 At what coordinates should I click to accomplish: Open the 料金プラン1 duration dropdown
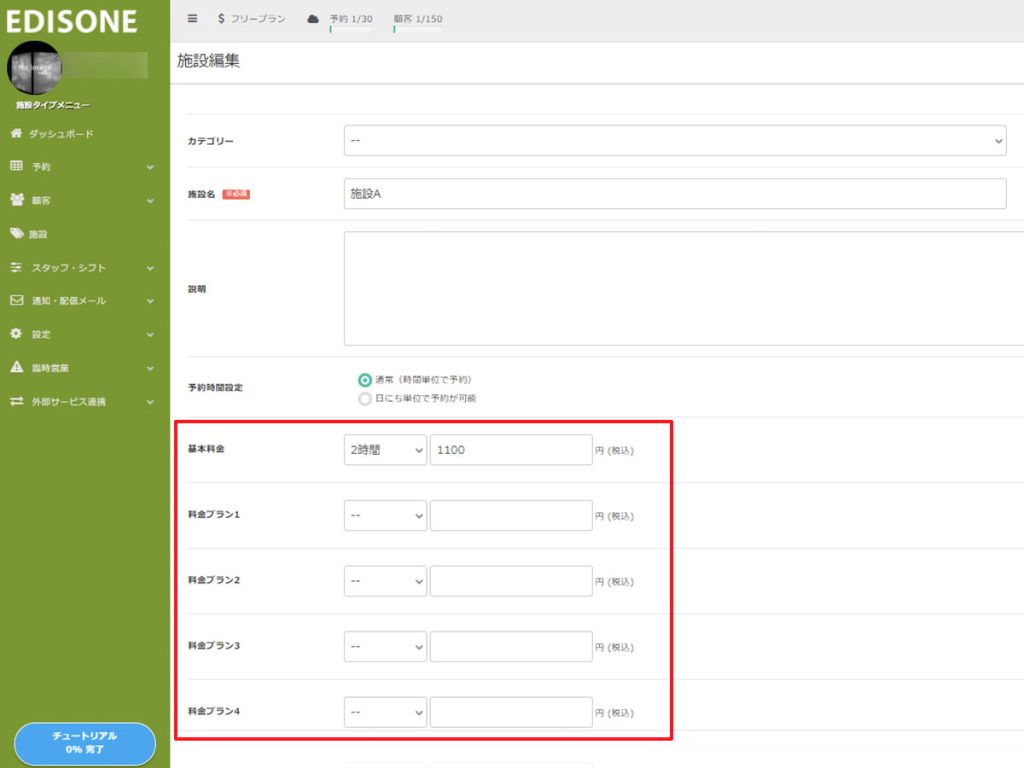click(x=385, y=516)
